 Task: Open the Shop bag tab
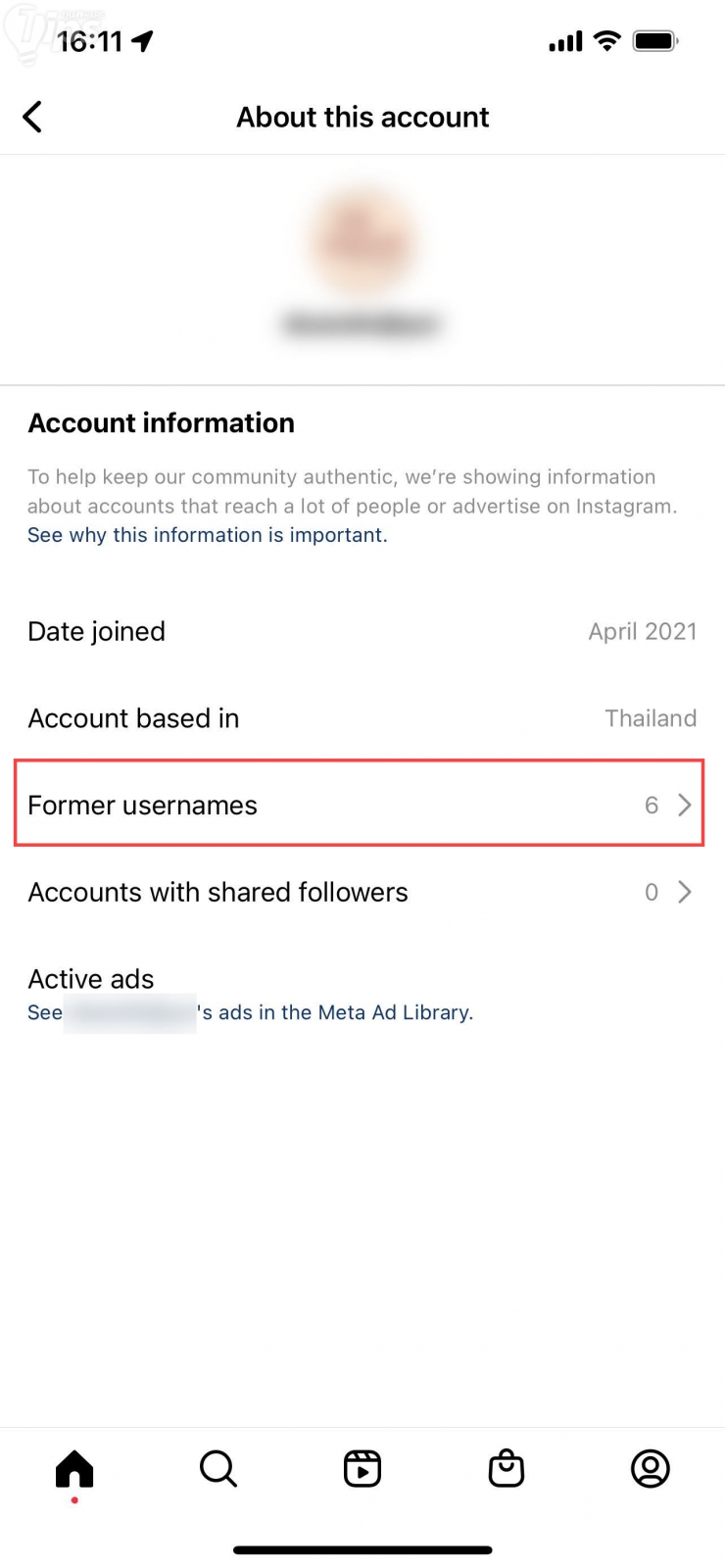pyautogui.click(x=507, y=1468)
